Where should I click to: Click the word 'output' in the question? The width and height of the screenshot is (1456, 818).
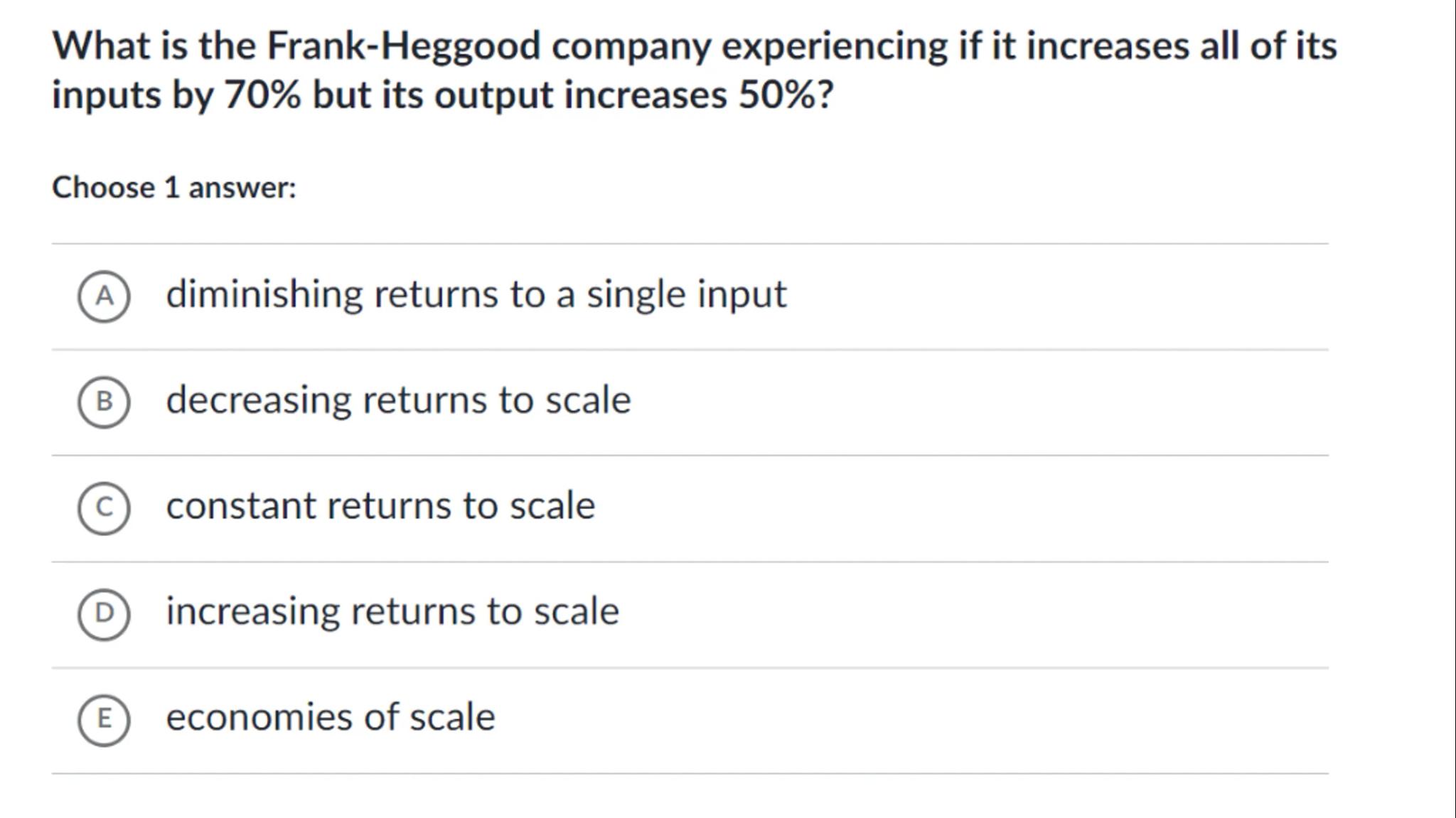(x=493, y=97)
